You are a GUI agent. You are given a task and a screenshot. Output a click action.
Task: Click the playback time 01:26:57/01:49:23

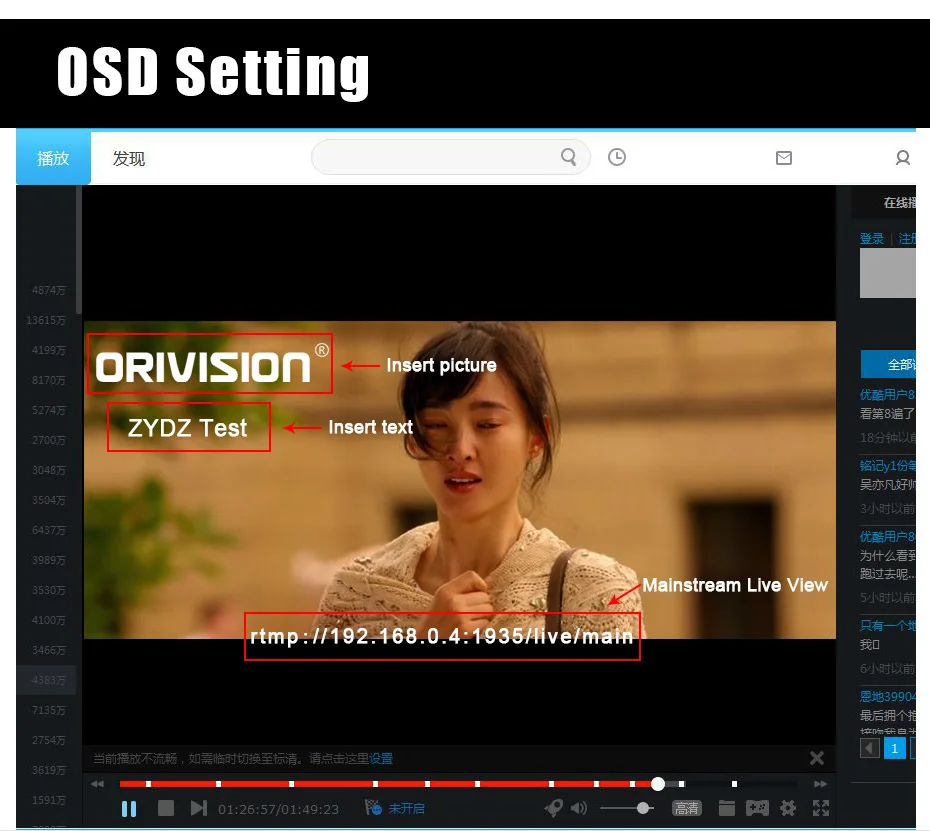click(x=278, y=809)
